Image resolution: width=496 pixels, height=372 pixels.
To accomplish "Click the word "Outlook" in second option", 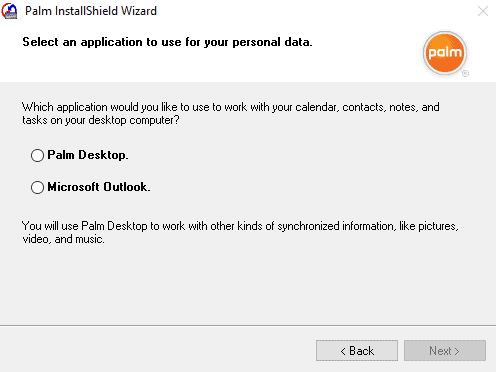I will (x=125, y=187).
